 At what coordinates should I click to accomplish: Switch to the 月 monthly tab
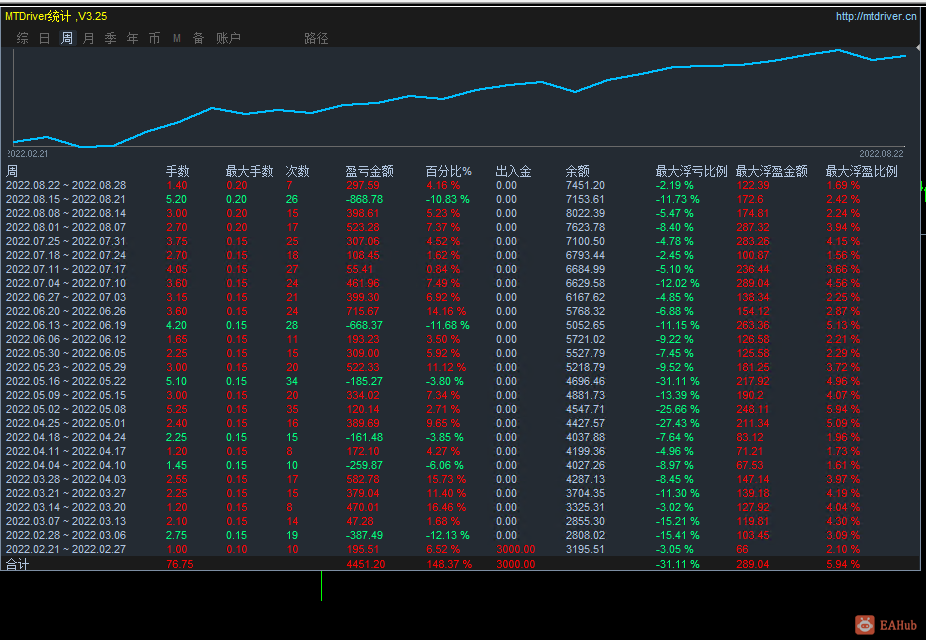[x=89, y=38]
